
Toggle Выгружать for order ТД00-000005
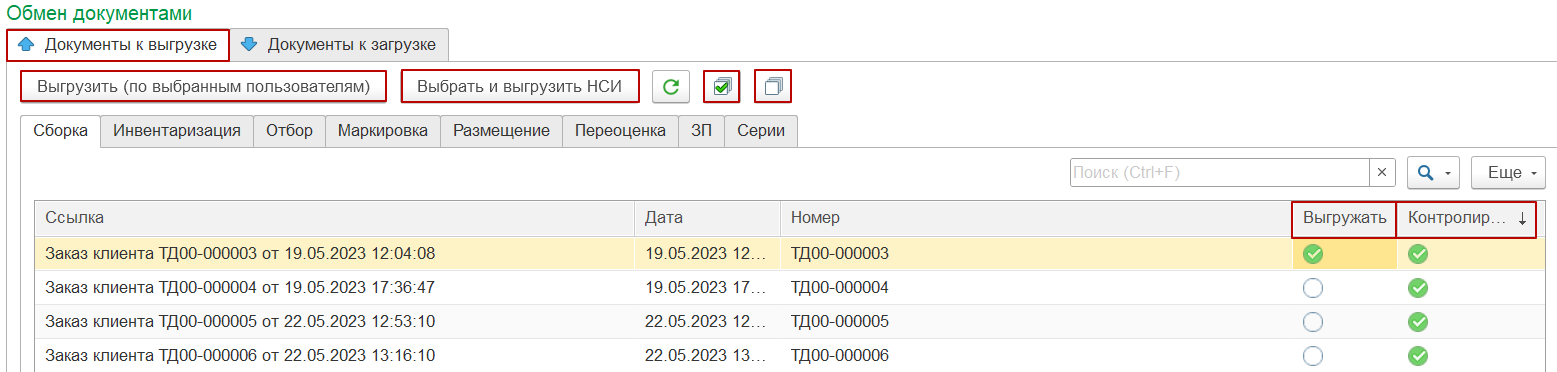coord(1313,322)
